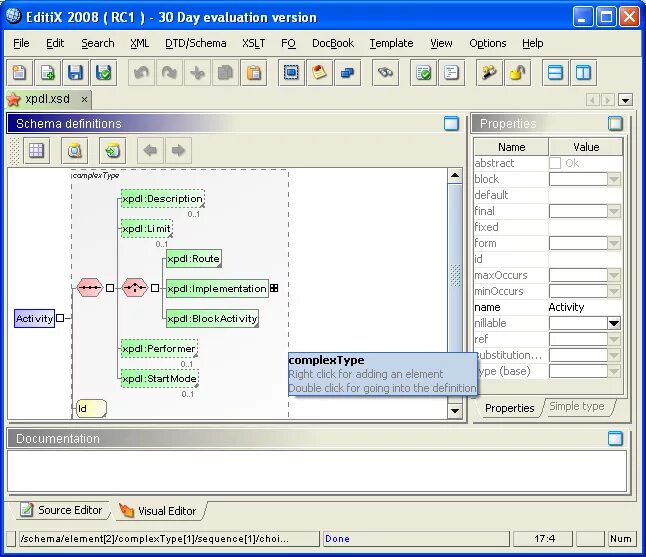The image size is (646, 557).
Task: Click the wand transform toolbar icon
Action: (489, 73)
